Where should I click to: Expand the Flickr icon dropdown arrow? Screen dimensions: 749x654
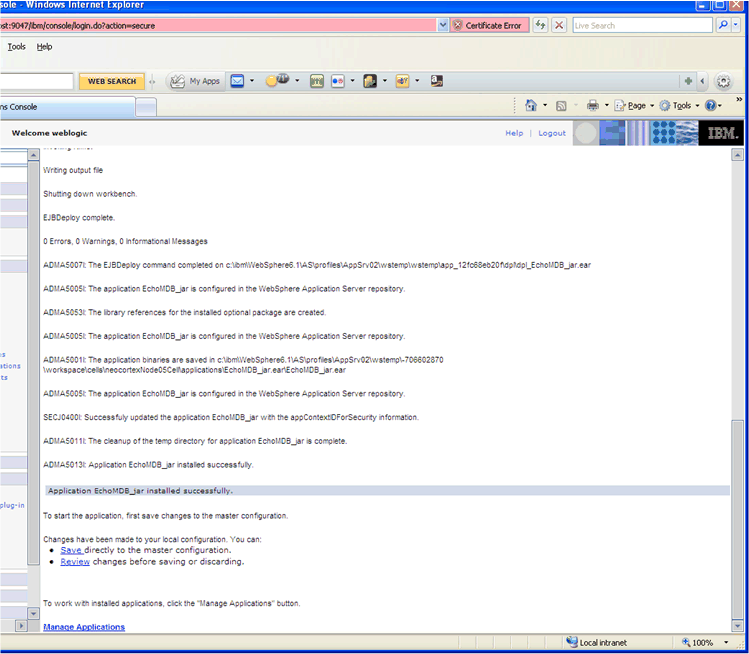pyautogui.click(x=353, y=81)
